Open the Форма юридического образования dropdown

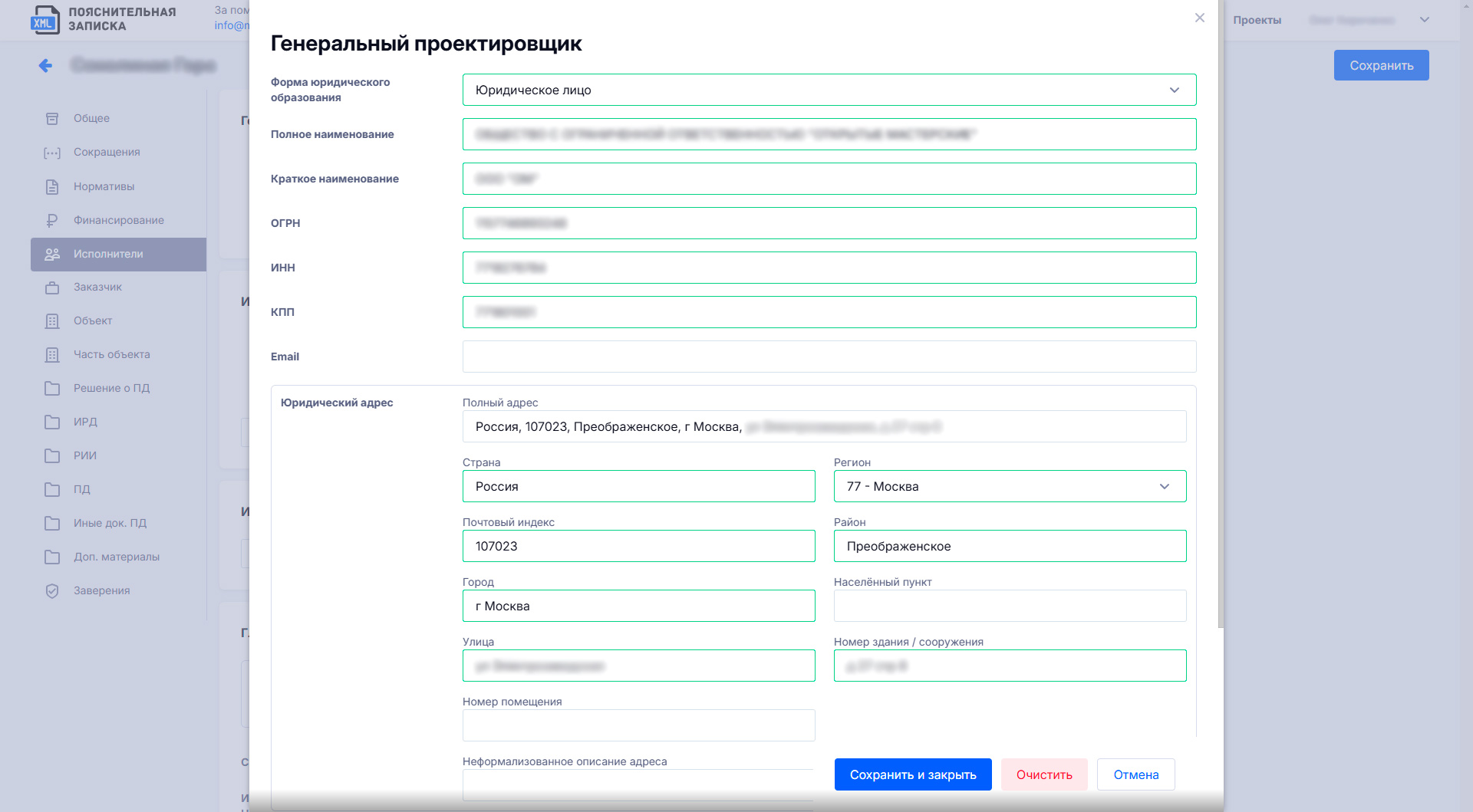(829, 90)
